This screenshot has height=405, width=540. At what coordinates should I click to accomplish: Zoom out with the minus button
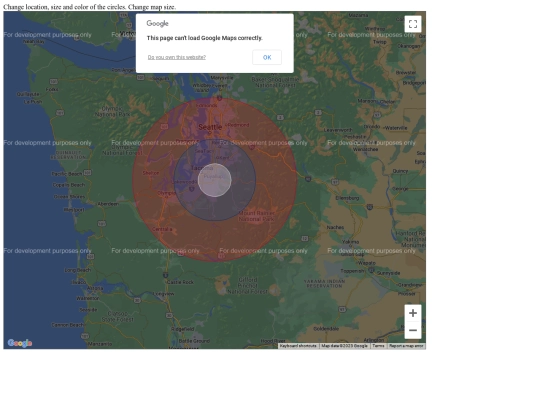413,330
